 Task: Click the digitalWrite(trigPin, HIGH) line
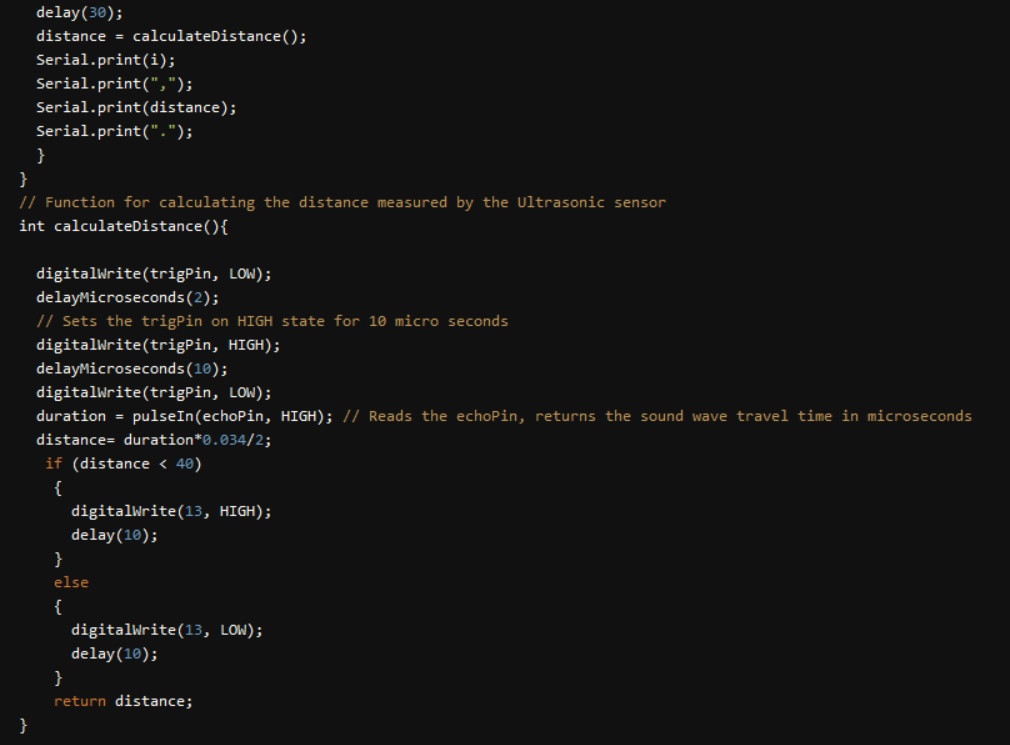[158, 345]
